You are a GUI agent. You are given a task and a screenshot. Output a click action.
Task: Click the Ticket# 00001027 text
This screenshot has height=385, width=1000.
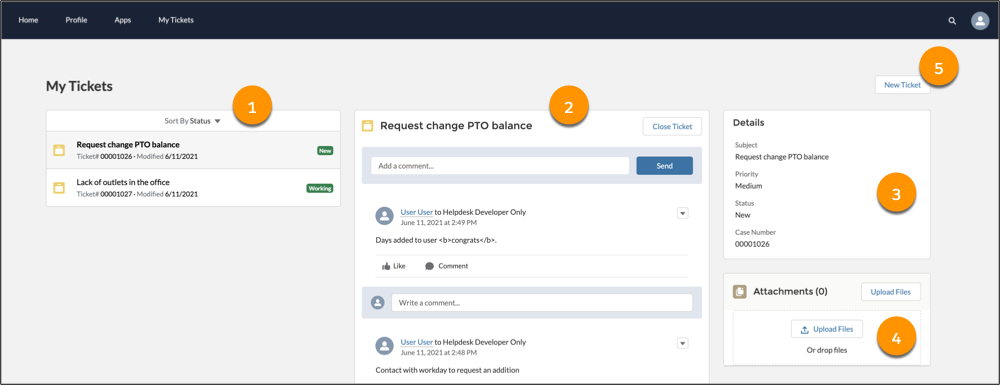click(105, 194)
